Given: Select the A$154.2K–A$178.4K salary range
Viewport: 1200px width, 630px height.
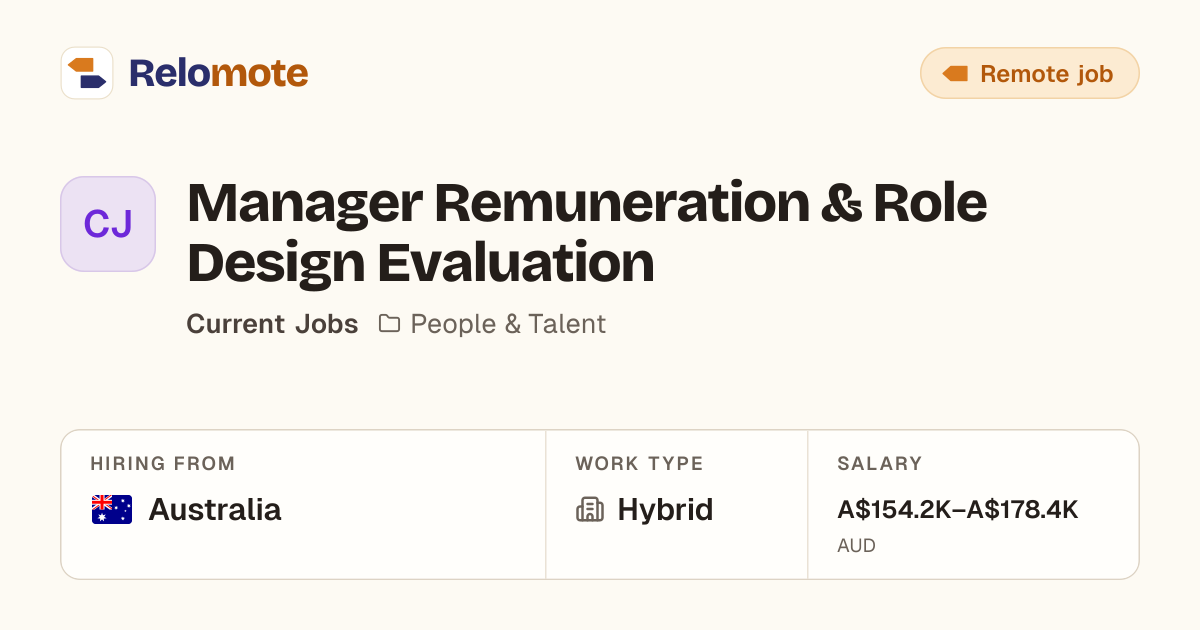Looking at the screenshot, I should [x=958, y=510].
